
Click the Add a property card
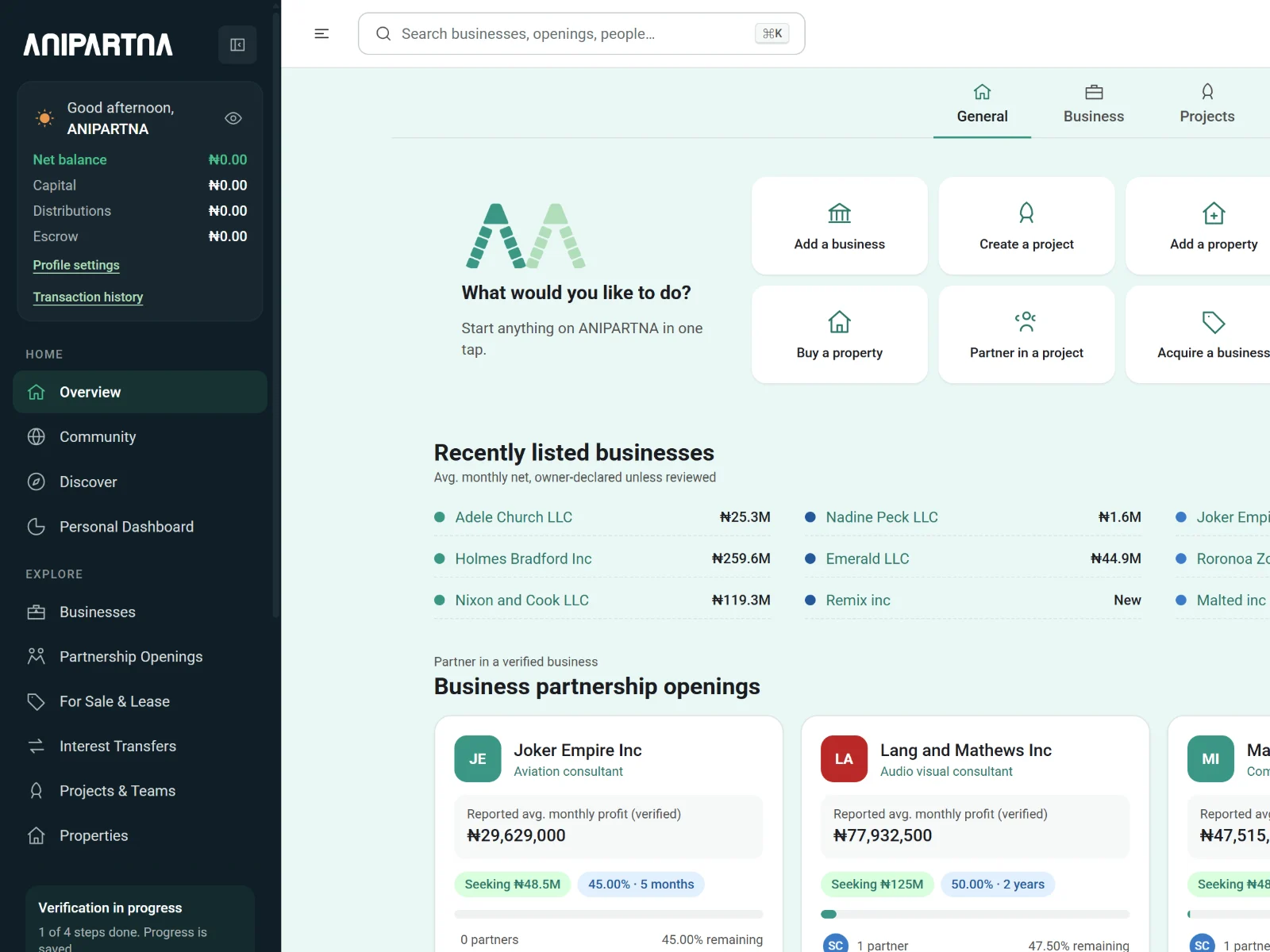point(1199,226)
